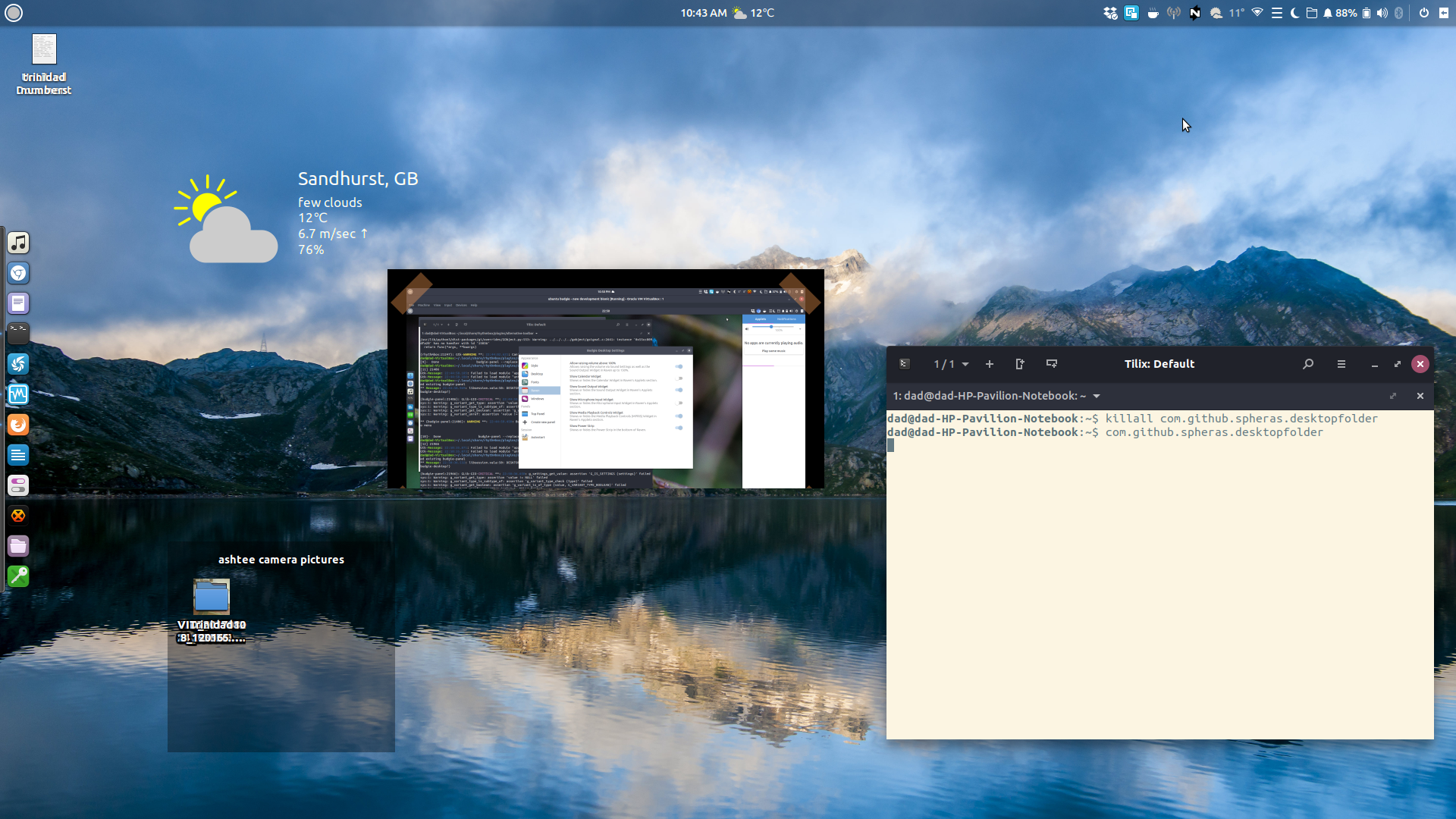The width and height of the screenshot is (1456, 819).
Task: Click the Dropbox tray icon
Action: 1110,13
